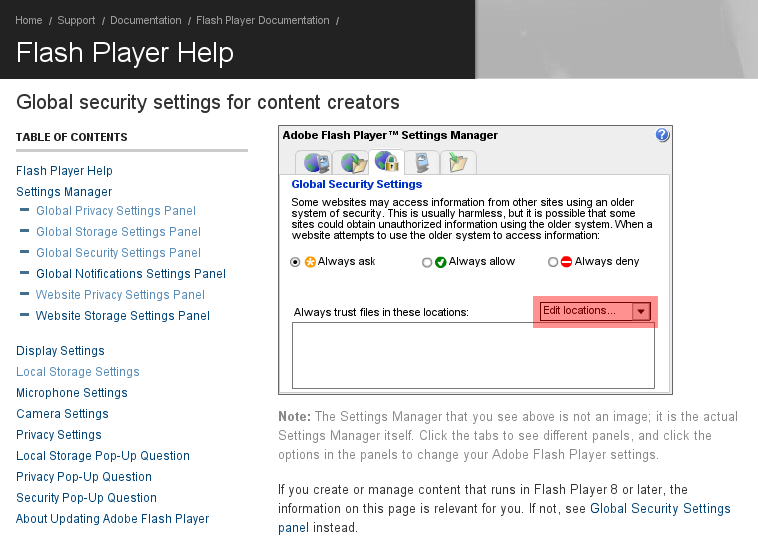Open Global Storage Settings Panel link
This screenshot has width=758, height=551.
point(118,232)
